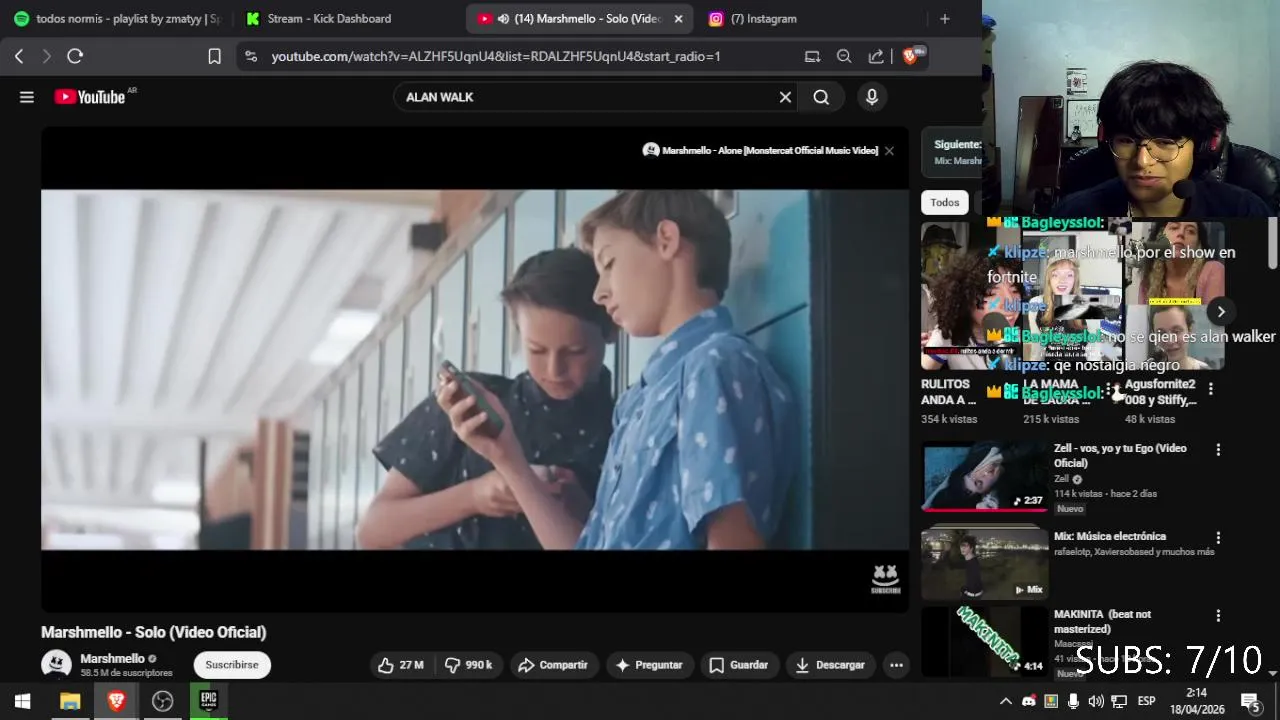Click the video player to pause
The width and height of the screenshot is (1280, 720).
click(x=475, y=369)
